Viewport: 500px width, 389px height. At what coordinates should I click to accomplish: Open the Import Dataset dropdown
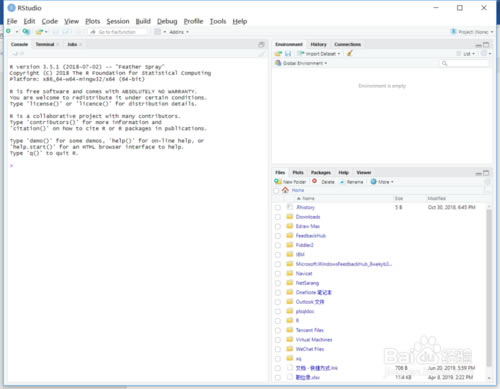(x=319, y=54)
